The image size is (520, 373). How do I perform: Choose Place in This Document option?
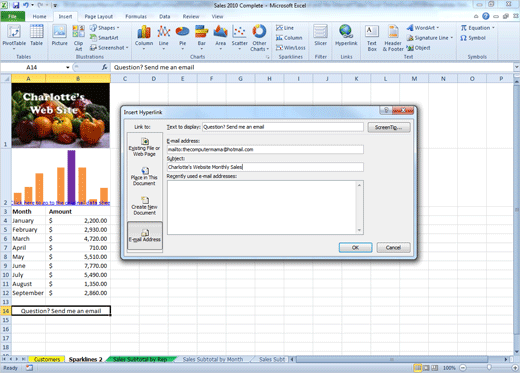[x=144, y=176]
